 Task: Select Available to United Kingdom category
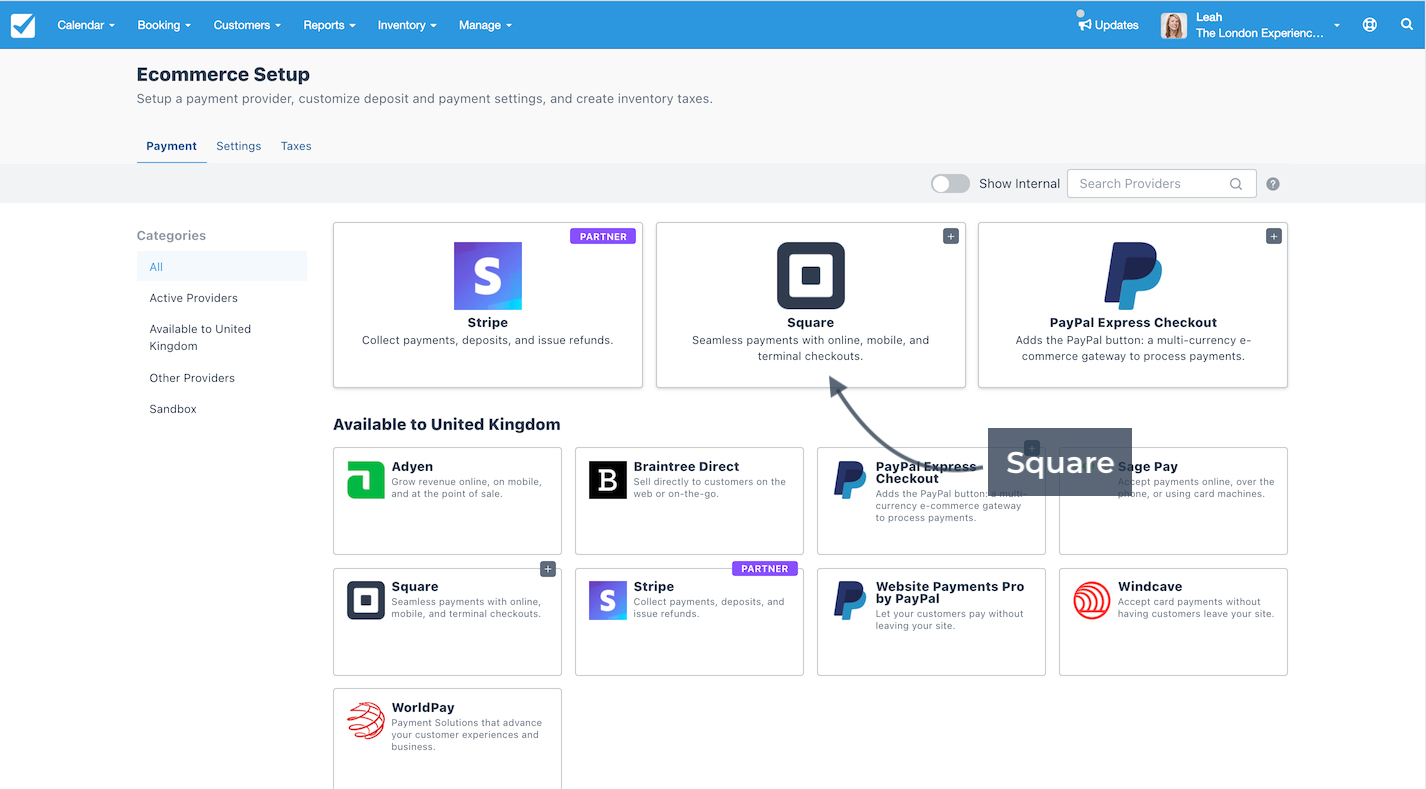point(200,337)
